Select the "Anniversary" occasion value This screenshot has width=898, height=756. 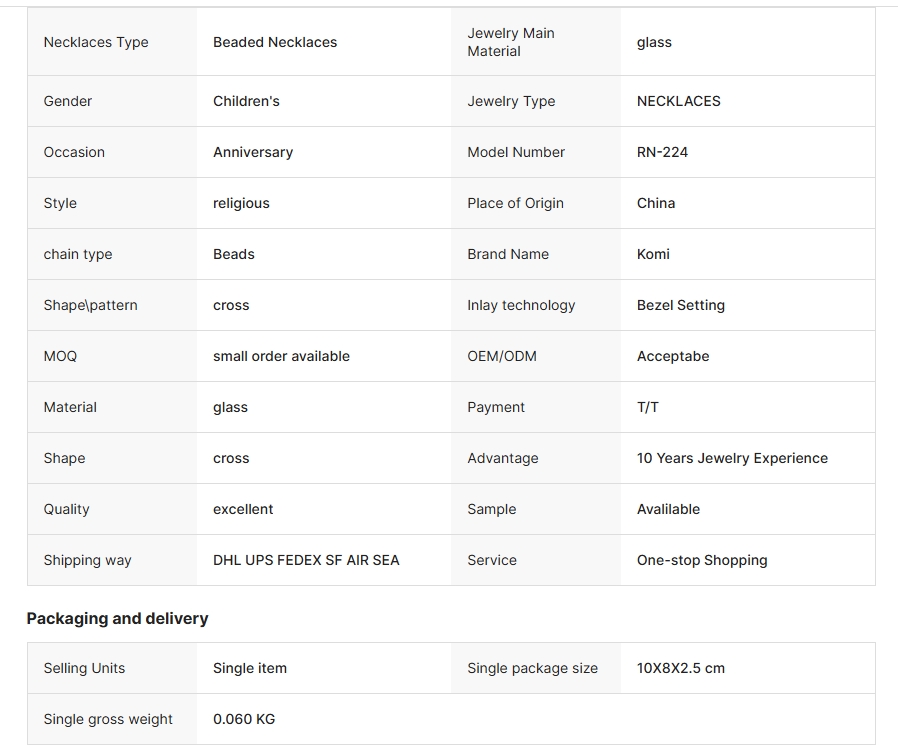click(253, 152)
